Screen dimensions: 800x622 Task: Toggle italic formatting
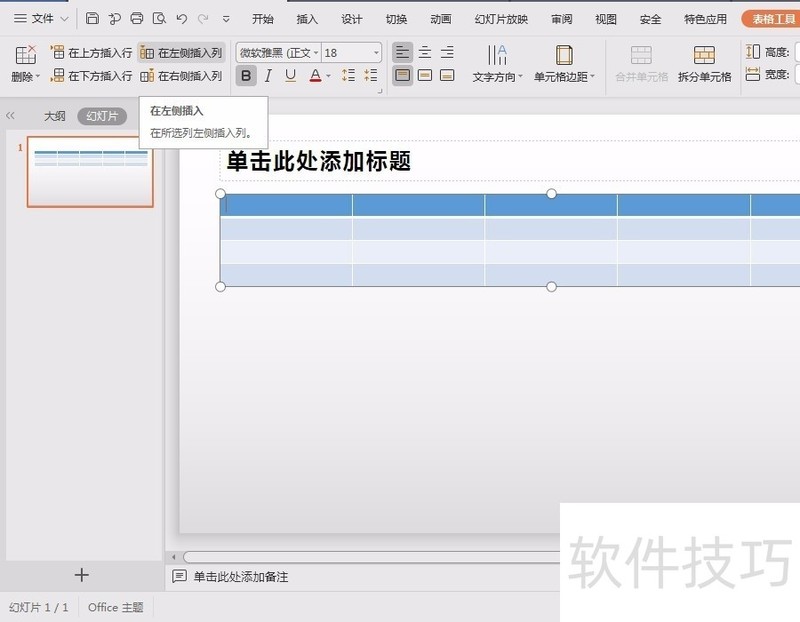[268, 76]
